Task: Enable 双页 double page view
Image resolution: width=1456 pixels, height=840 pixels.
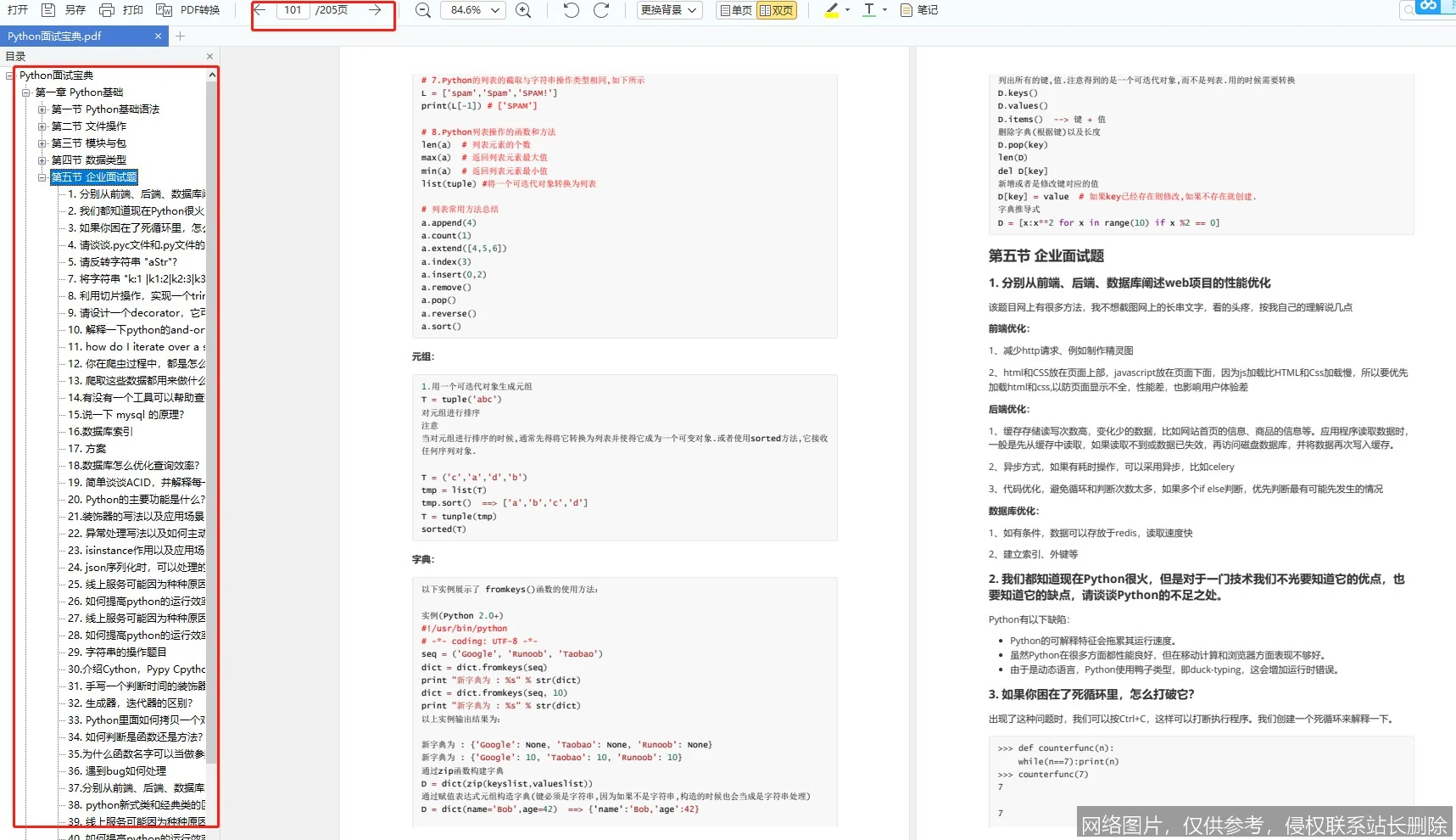Action: pyautogui.click(x=776, y=10)
